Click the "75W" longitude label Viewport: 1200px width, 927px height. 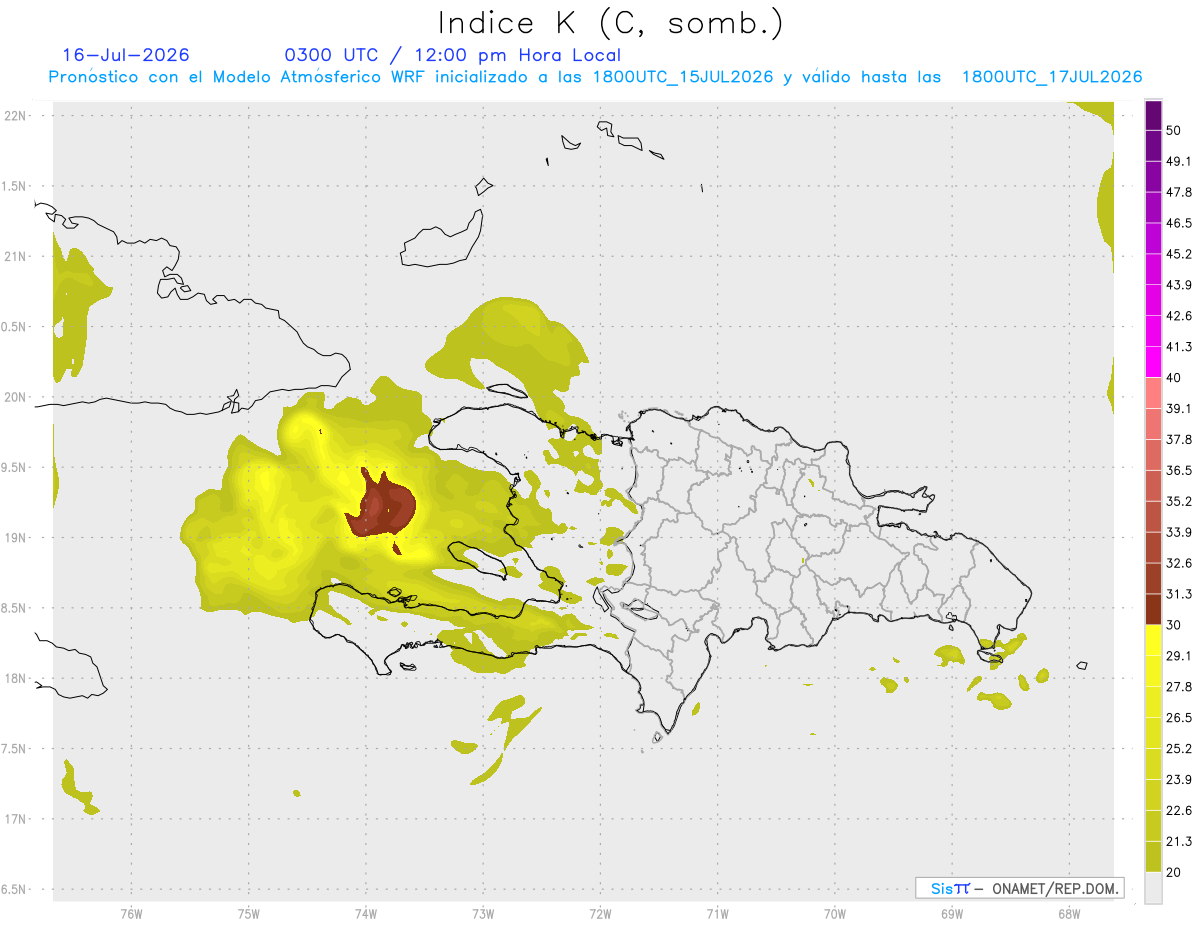pos(248,913)
